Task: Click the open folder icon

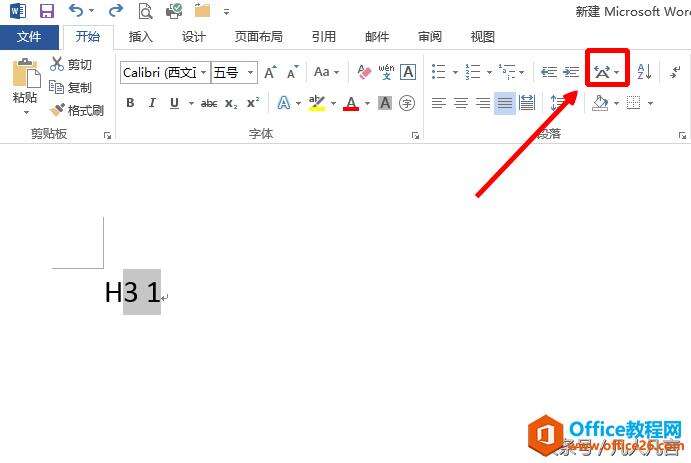Action: click(202, 11)
